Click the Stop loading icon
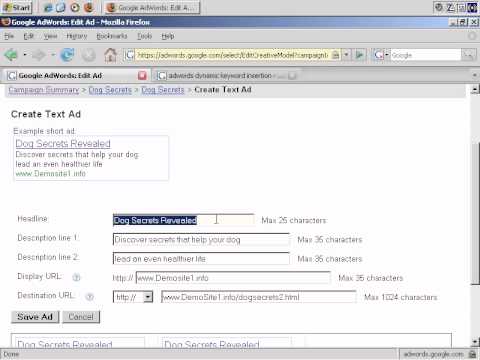 click(89, 55)
